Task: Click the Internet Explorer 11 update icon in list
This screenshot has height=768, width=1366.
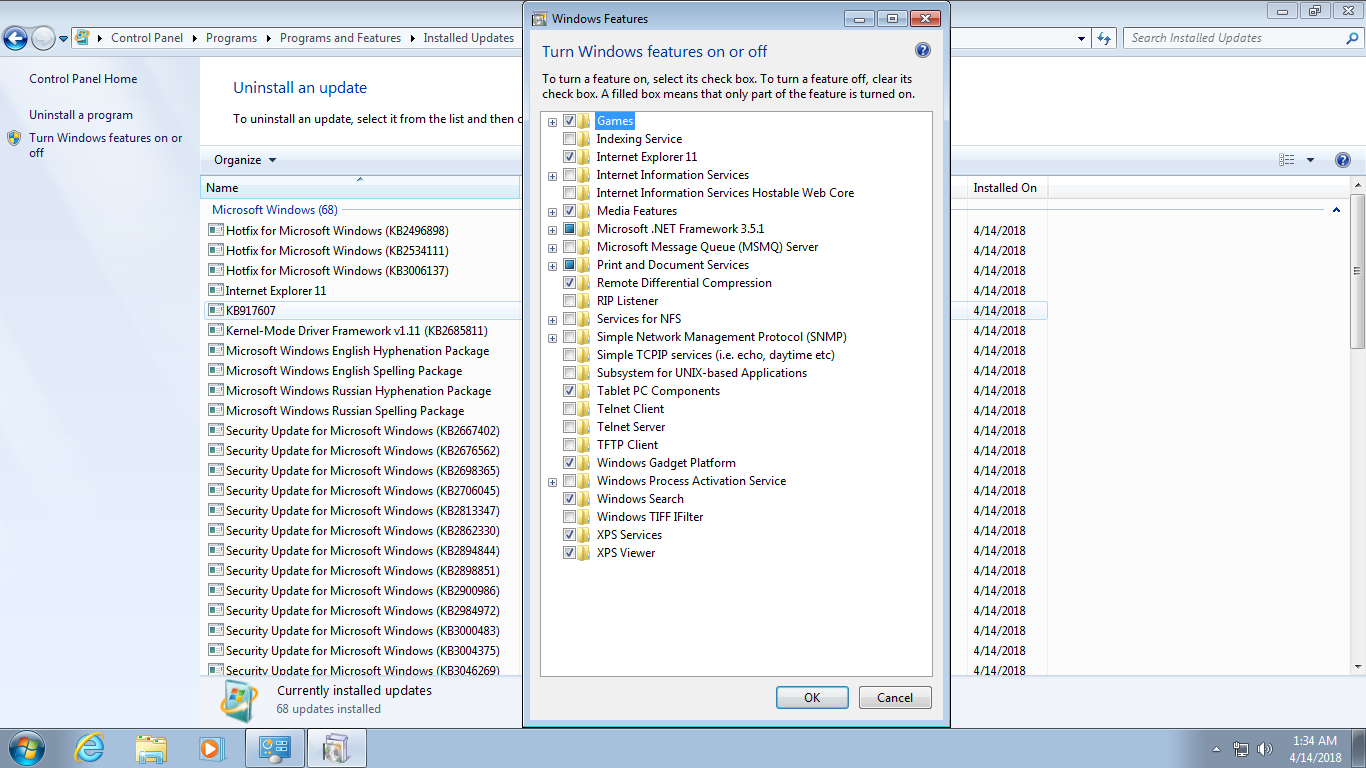Action: [x=215, y=290]
